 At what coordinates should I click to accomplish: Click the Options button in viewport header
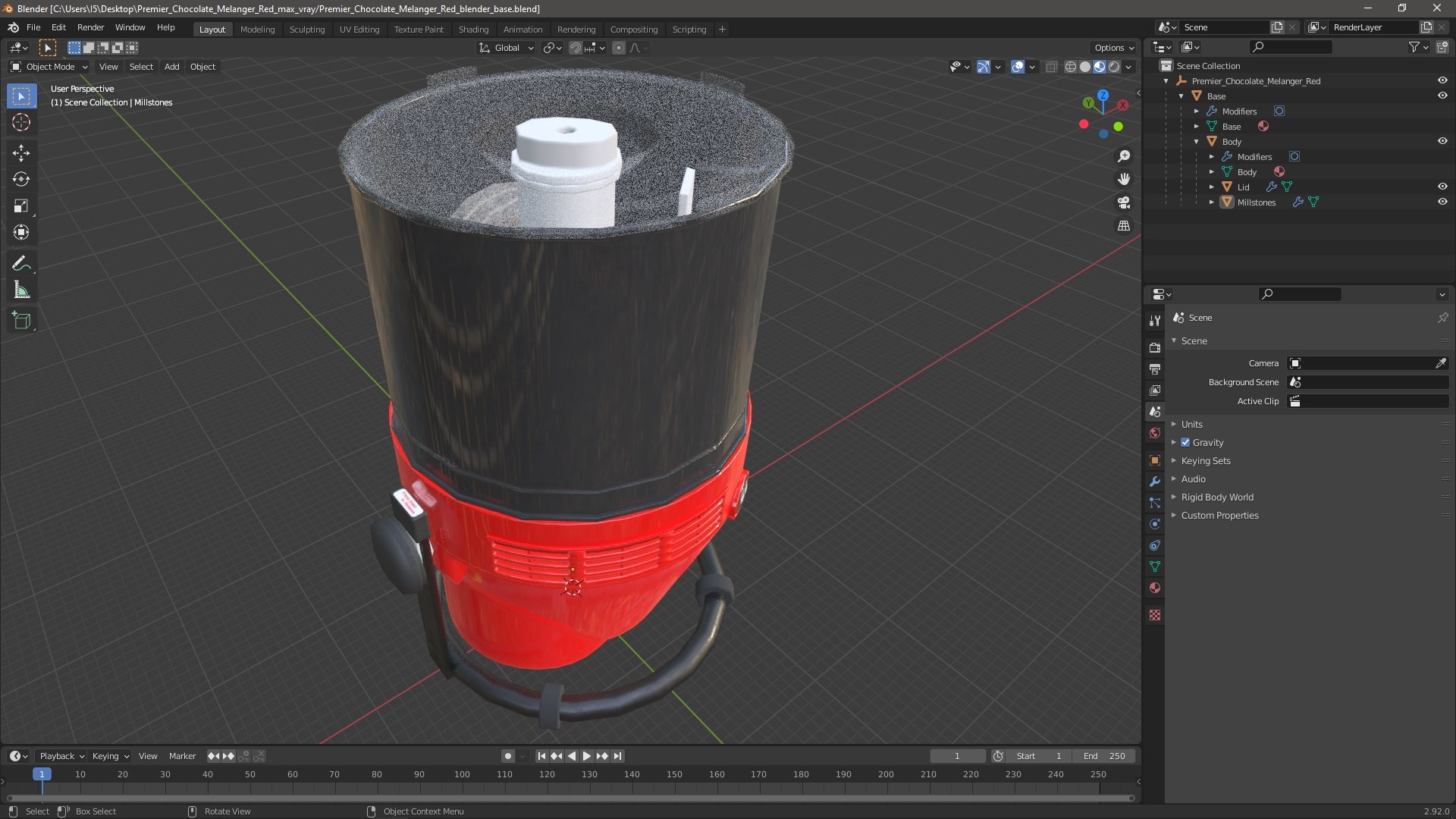pyautogui.click(x=1113, y=48)
